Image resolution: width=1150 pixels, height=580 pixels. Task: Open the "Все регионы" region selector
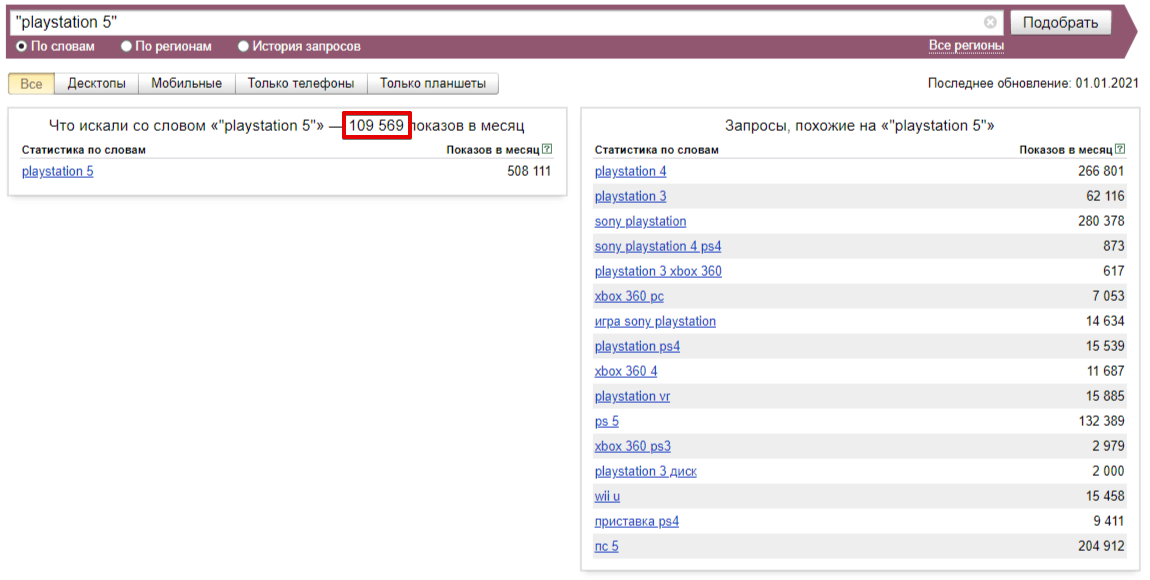tap(966, 46)
